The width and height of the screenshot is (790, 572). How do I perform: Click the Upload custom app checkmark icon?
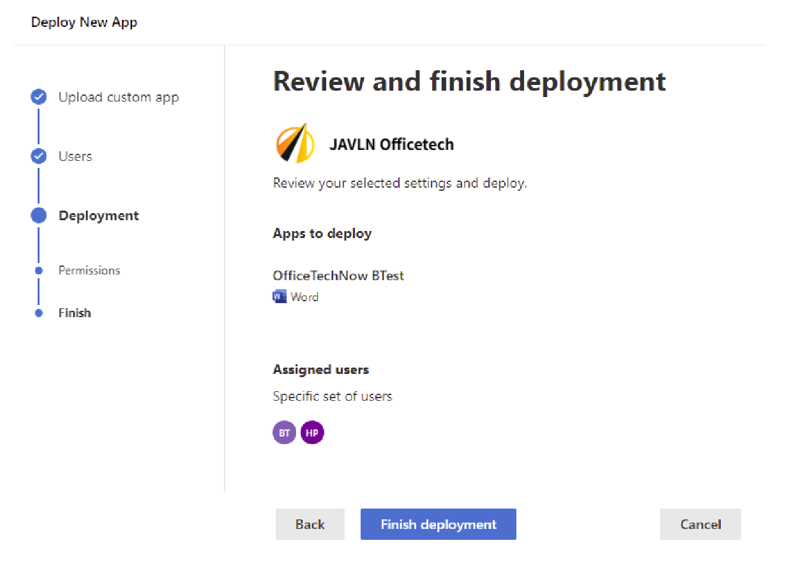(39, 97)
